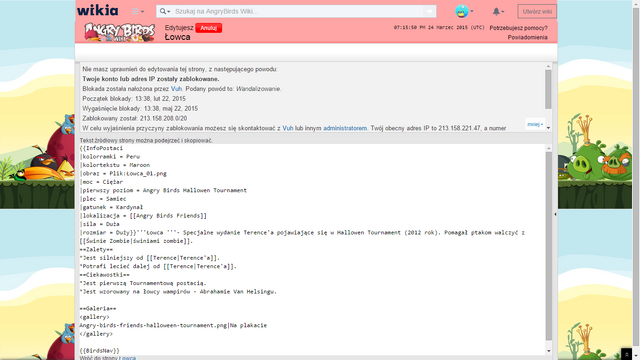This screenshot has height=360, width=640.
Task: Open the Wikia home logo
Action: click(x=98, y=11)
